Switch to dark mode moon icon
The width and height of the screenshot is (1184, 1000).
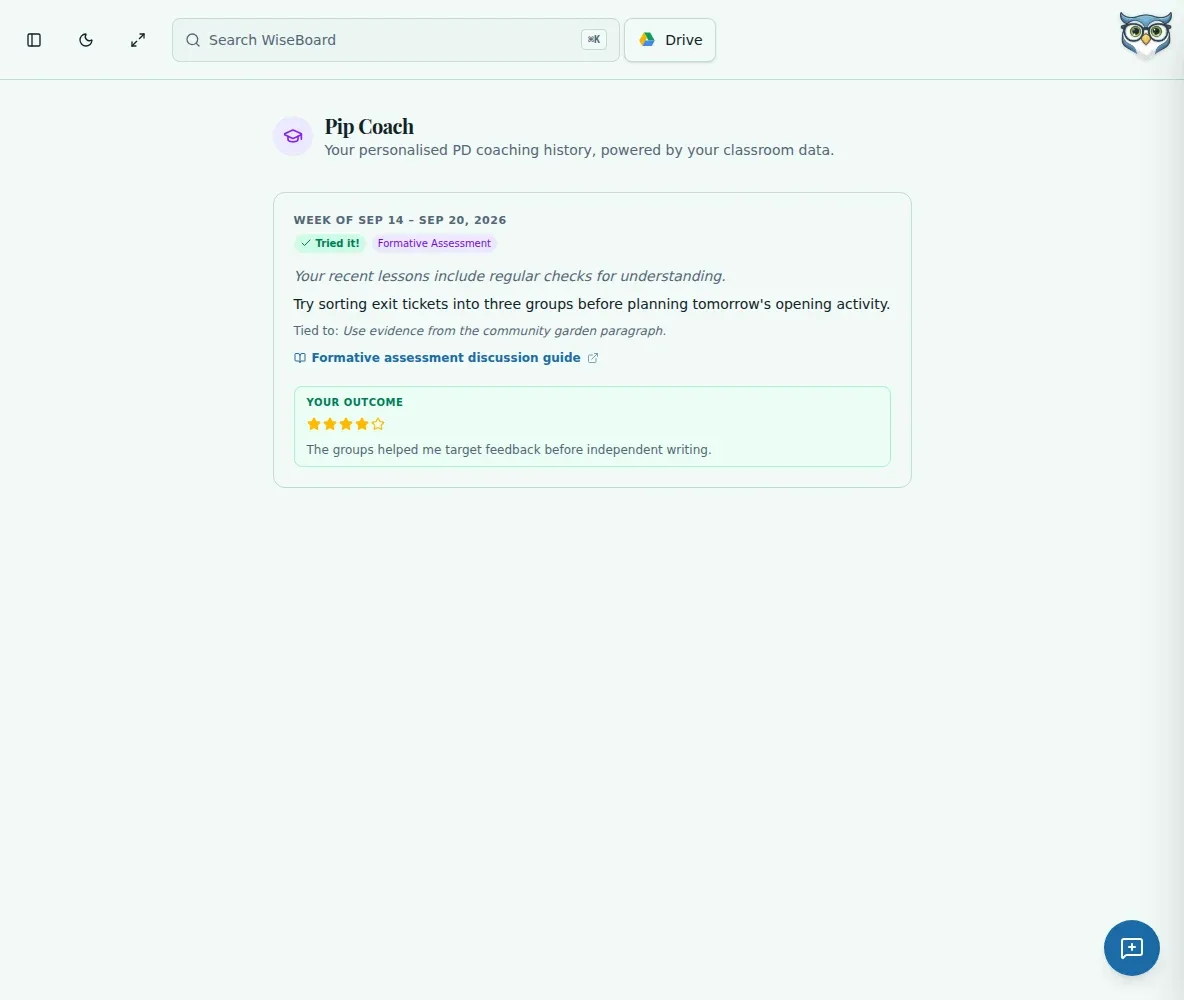click(x=86, y=40)
